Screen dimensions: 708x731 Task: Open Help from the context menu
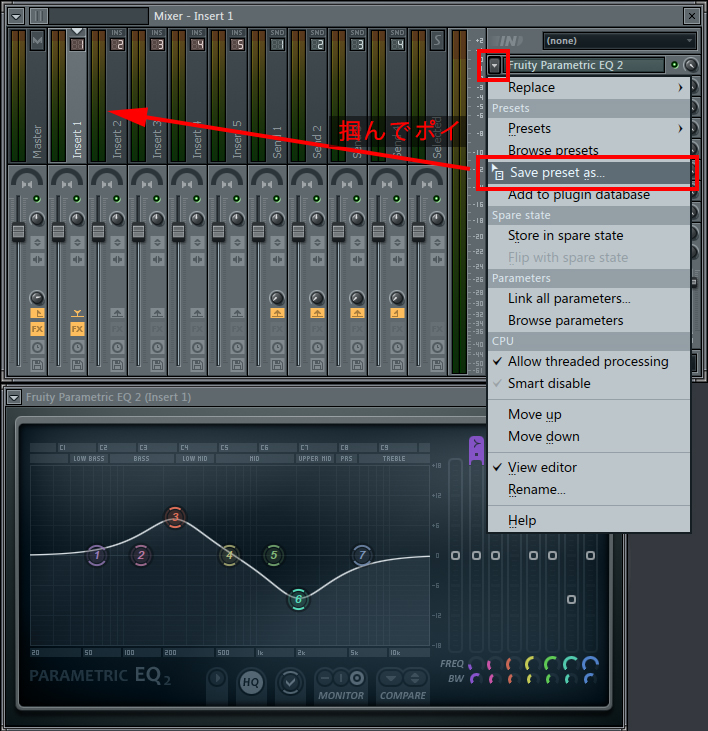click(x=589, y=521)
